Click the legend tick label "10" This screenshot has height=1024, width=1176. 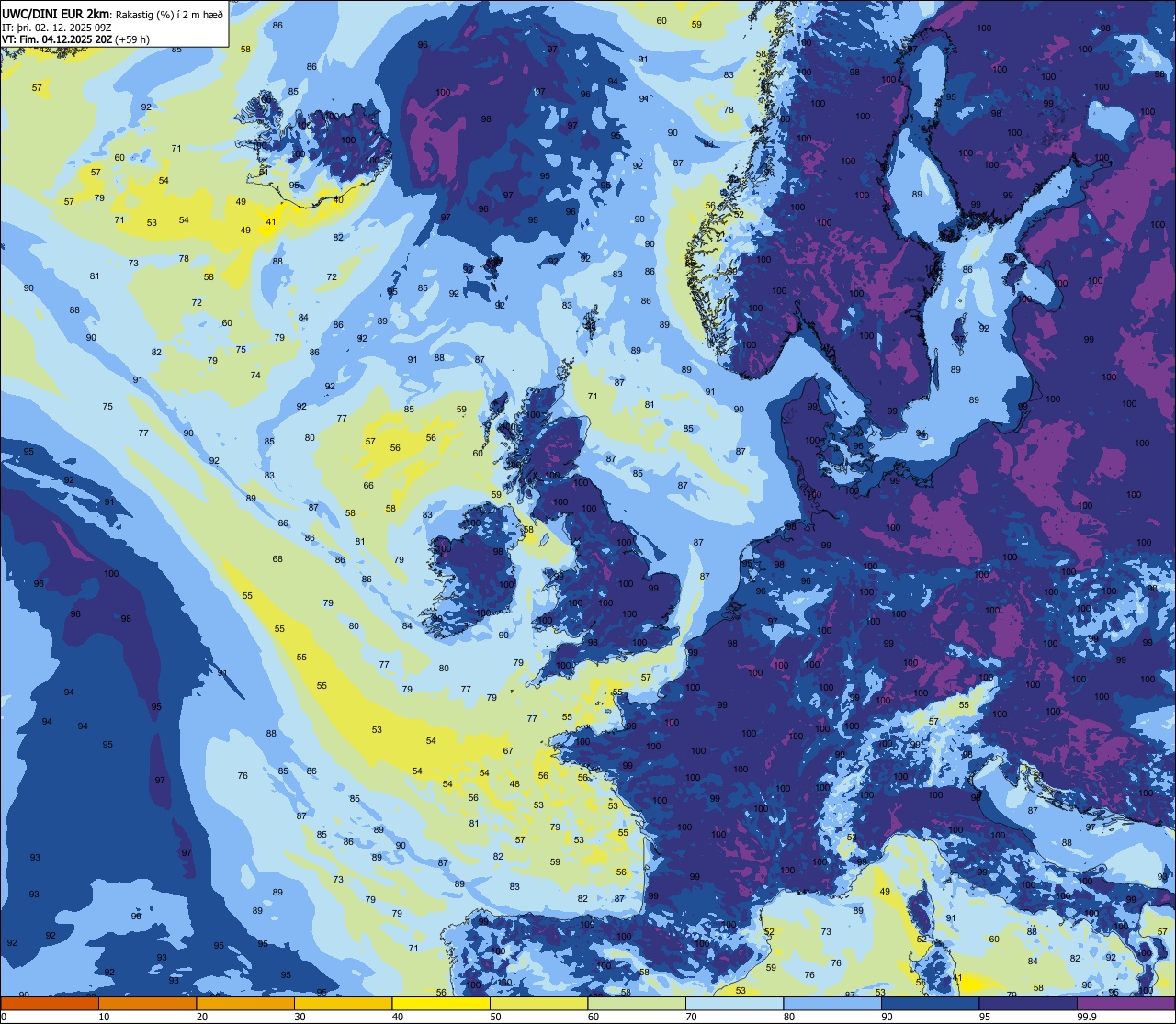(x=104, y=1017)
